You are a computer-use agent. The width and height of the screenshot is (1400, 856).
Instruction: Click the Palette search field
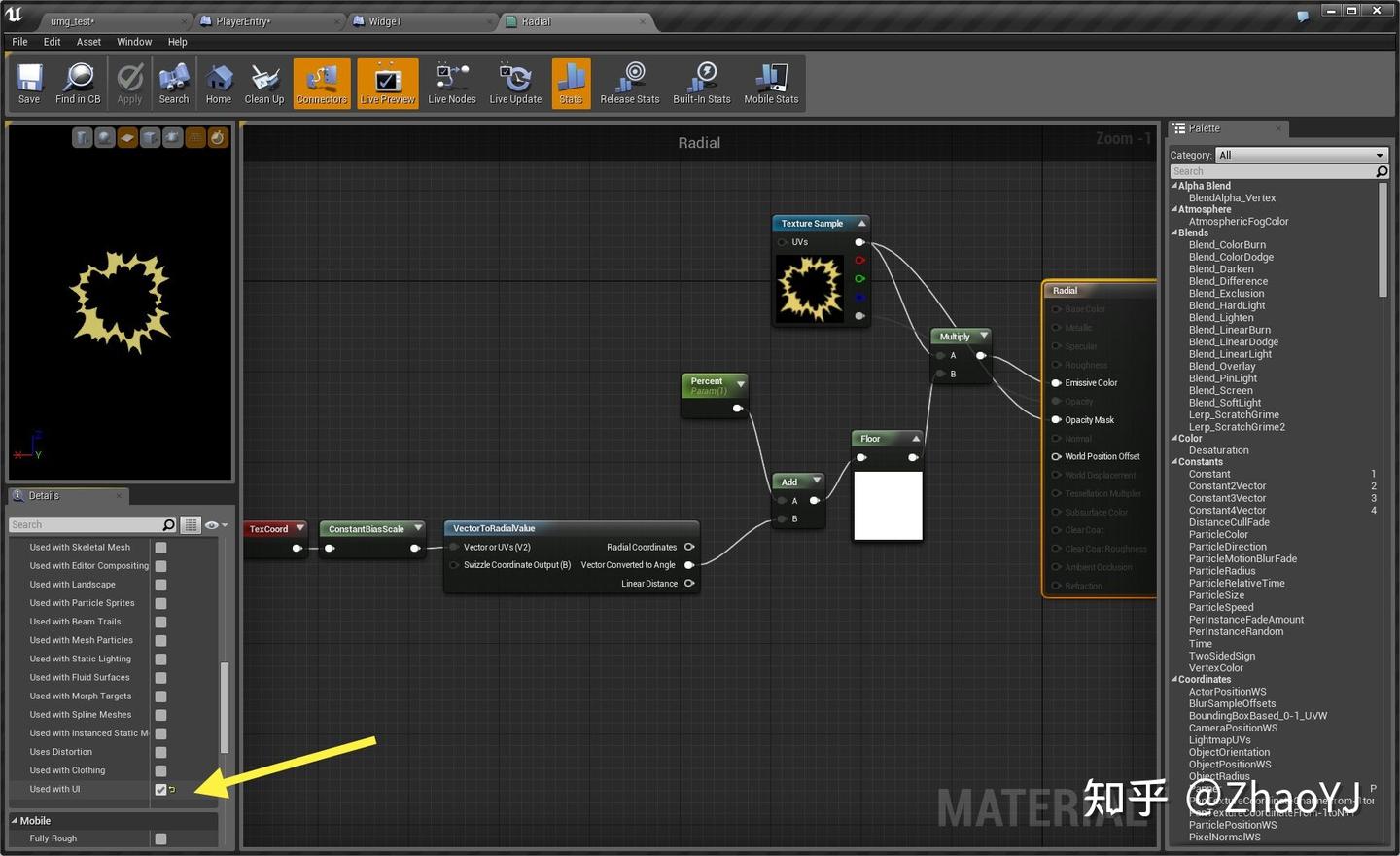click(1274, 171)
